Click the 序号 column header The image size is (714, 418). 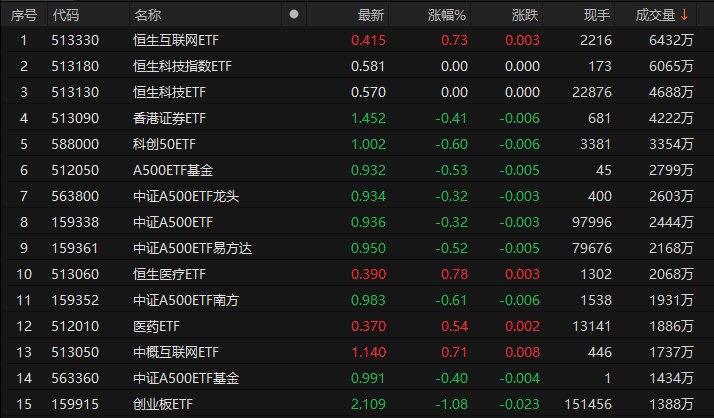point(24,15)
